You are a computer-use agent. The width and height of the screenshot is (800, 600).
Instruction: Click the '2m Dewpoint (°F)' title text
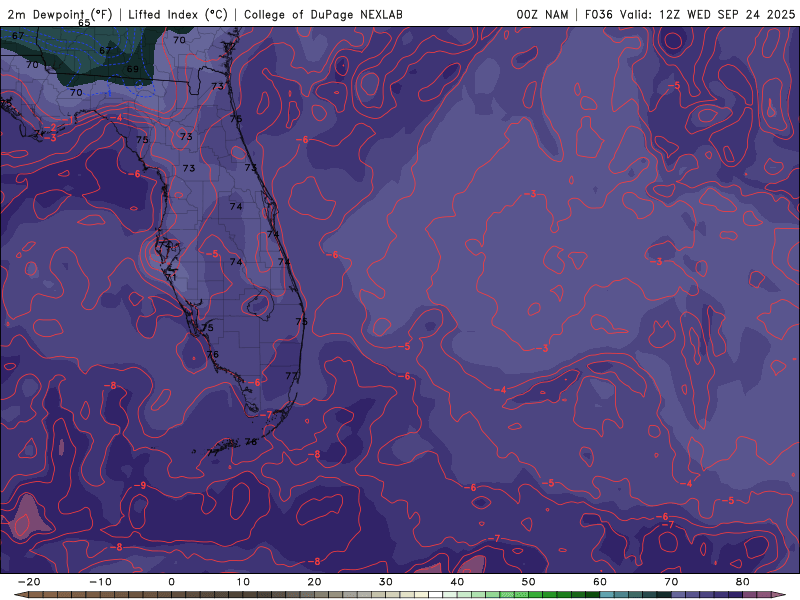pyautogui.click(x=60, y=14)
